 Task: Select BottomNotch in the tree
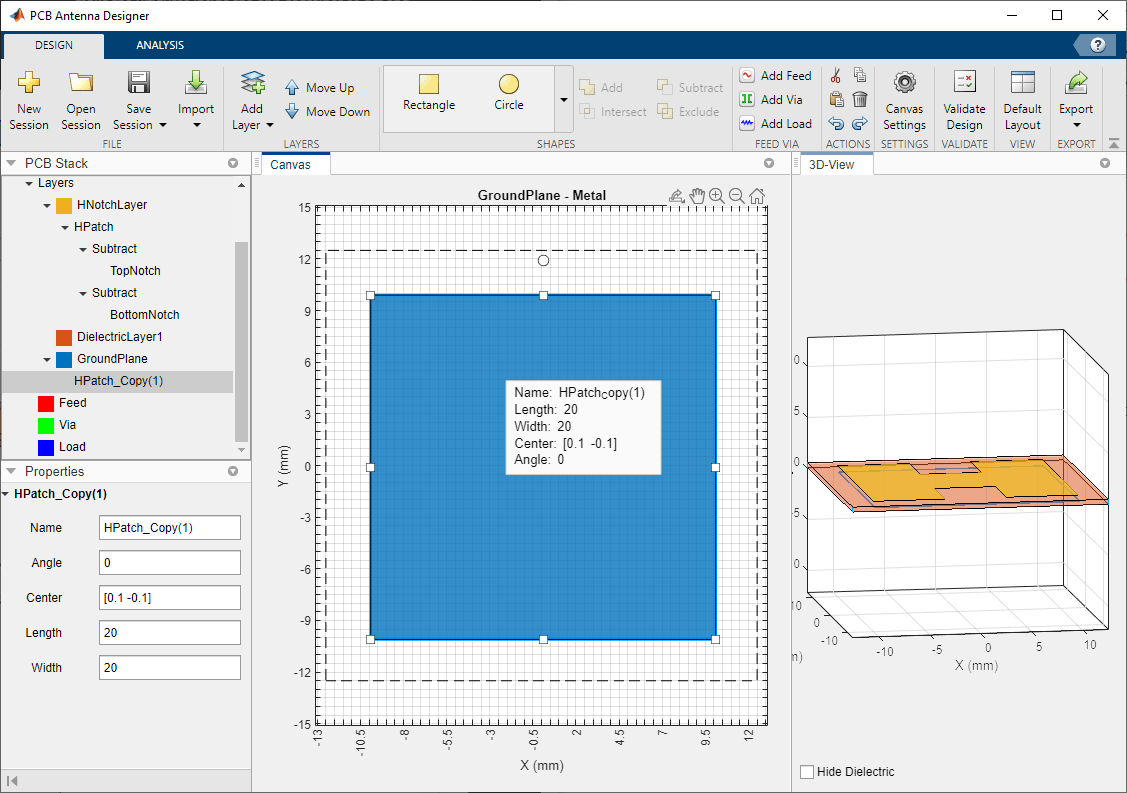point(144,314)
